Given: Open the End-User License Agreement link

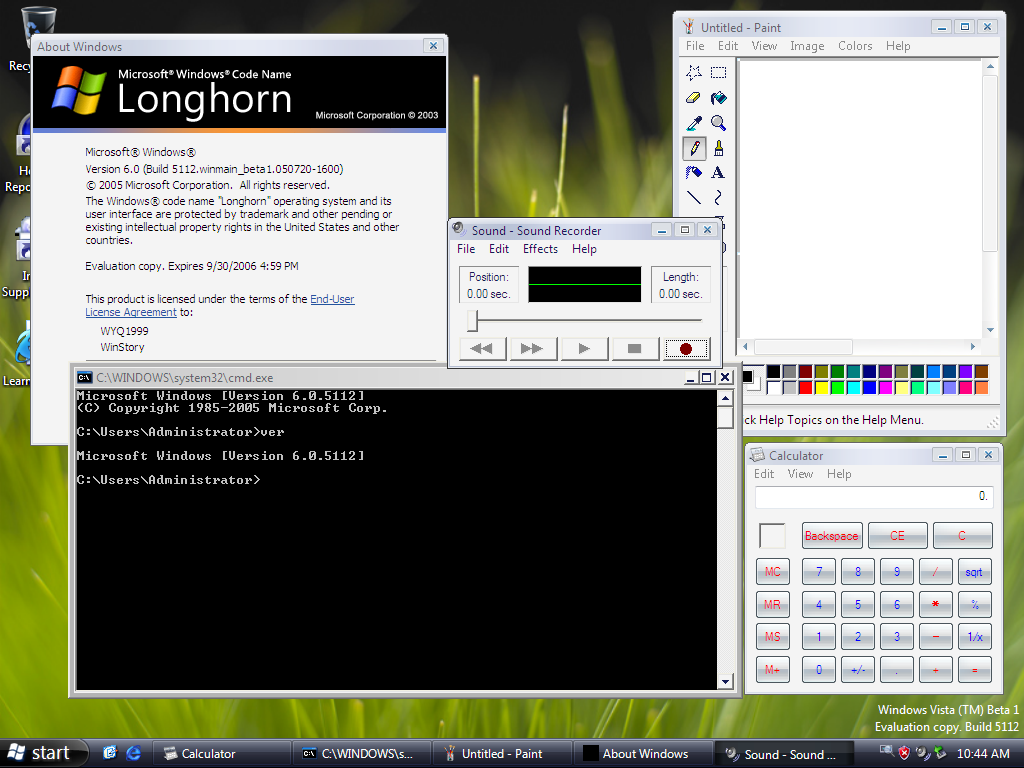Looking at the screenshot, I should coord(332,299).
